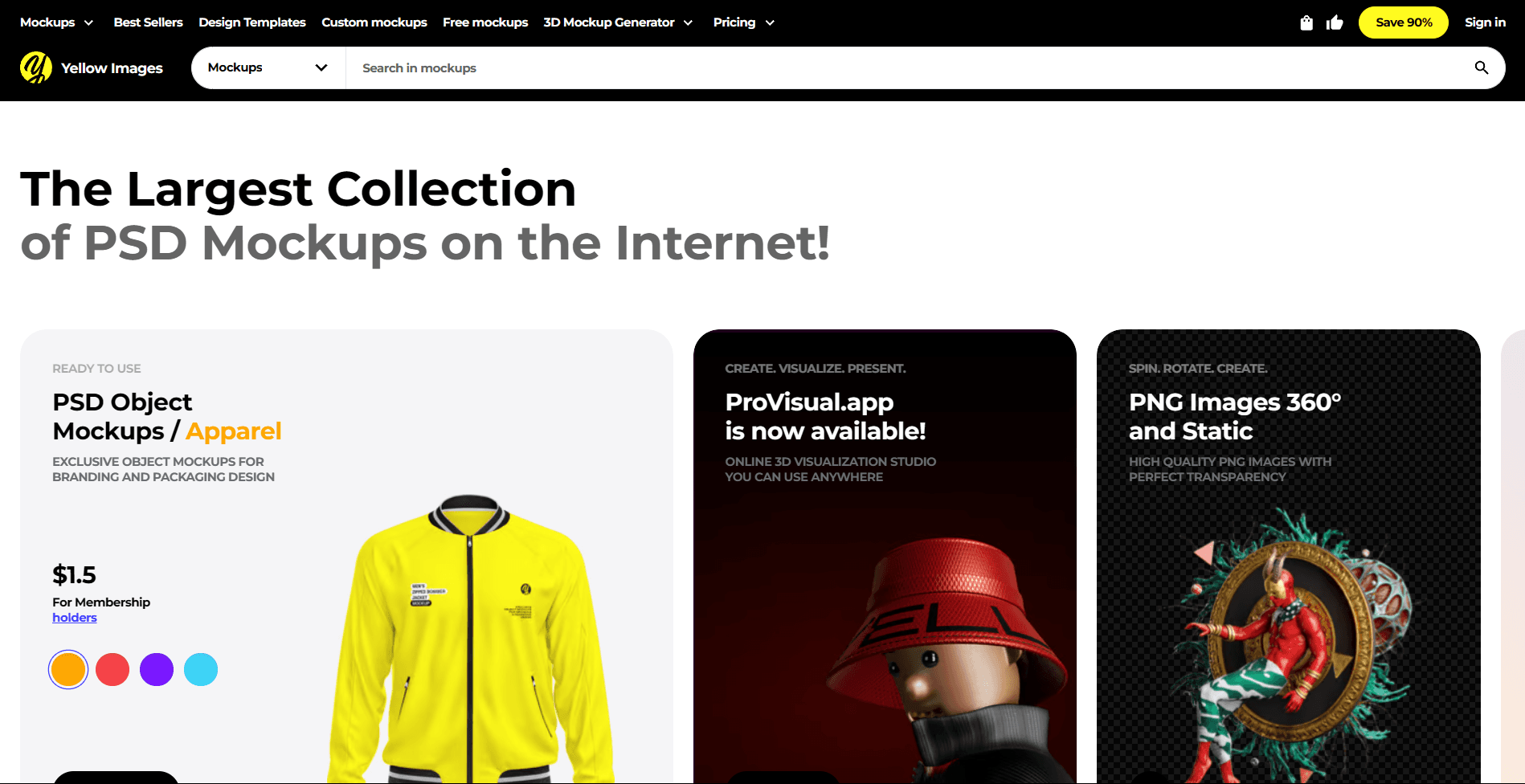Viewport: 1525px width, 784px height.
Task: Go to Best Sellers
Action: [148, 22]
